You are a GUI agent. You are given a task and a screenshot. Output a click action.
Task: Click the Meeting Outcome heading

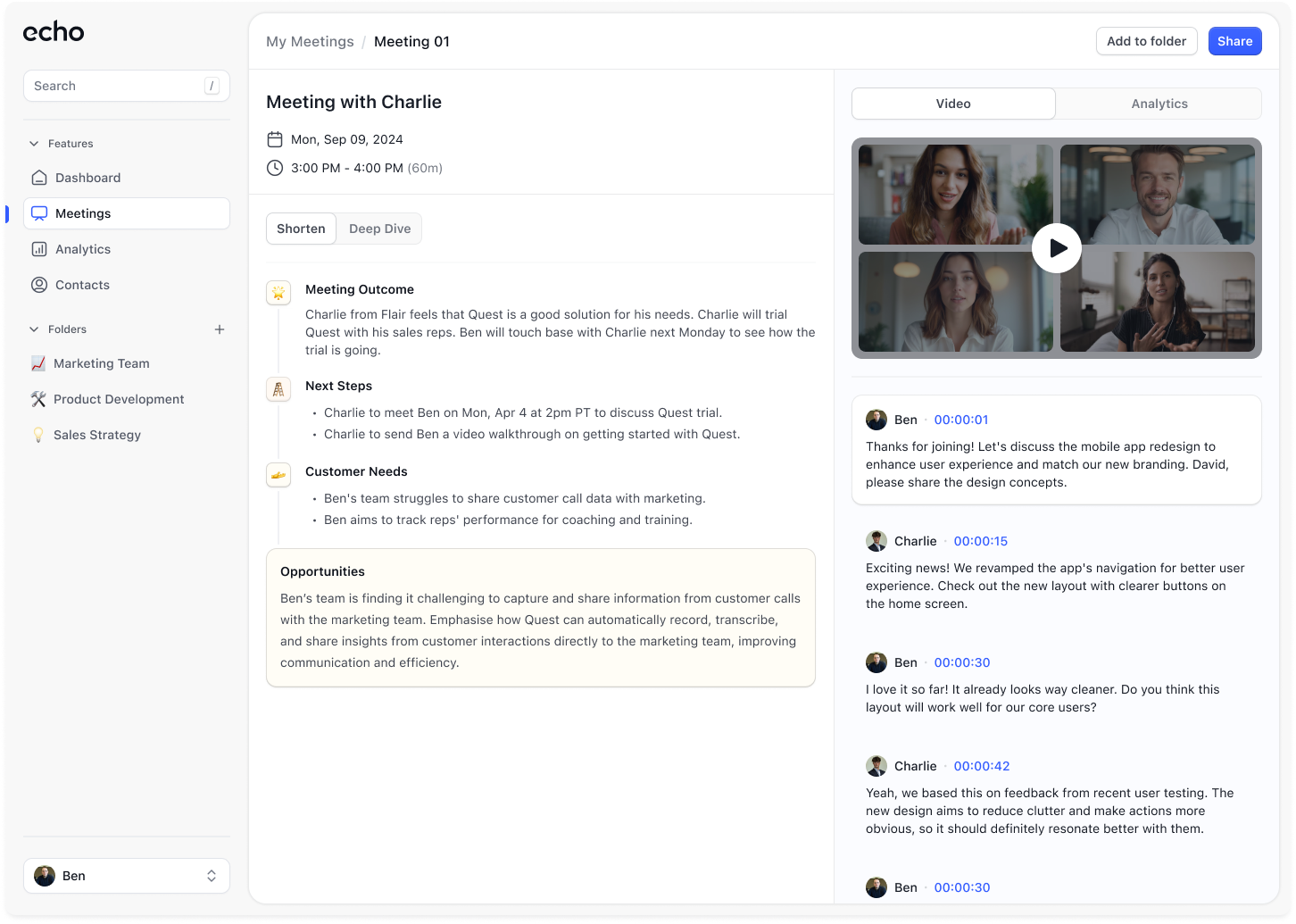pyautogui.click(x=360, y=289)
